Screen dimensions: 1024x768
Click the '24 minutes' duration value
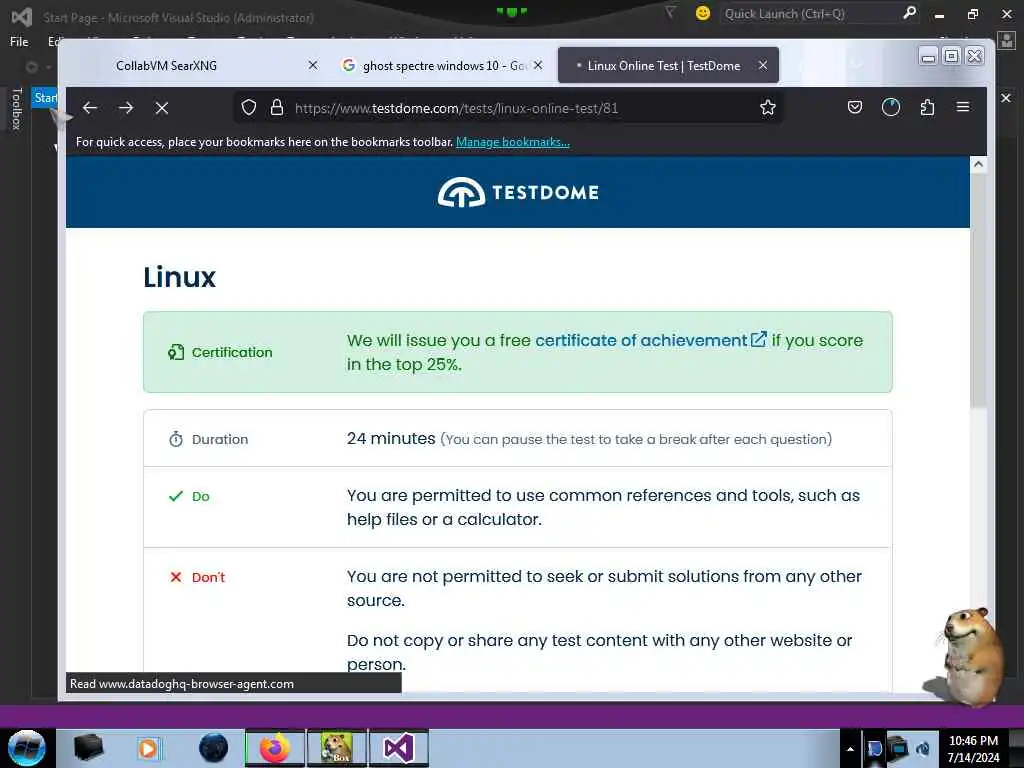coord(391,438)
